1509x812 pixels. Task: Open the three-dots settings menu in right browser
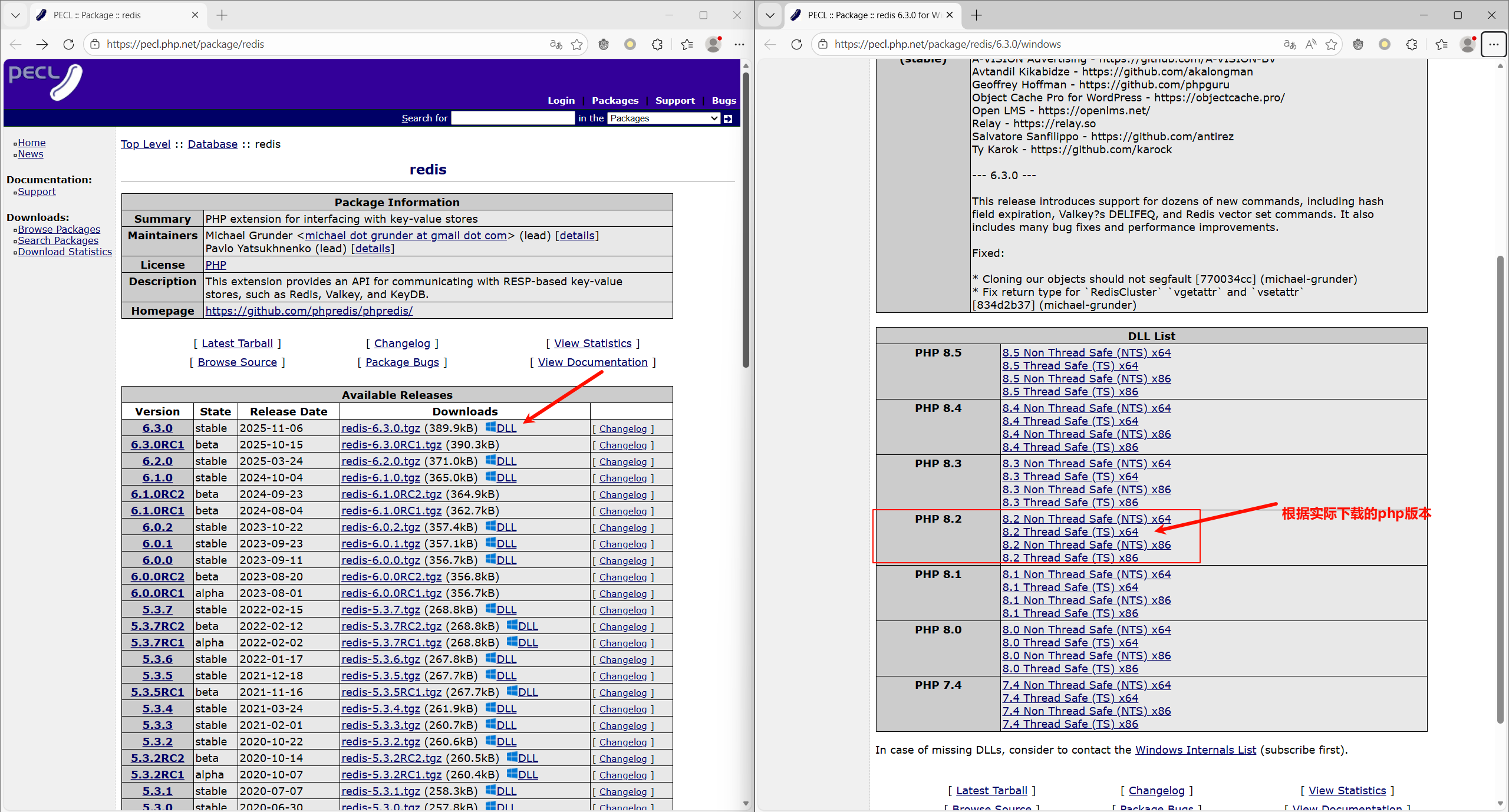pyautogui.click(x=1494, y=44)
